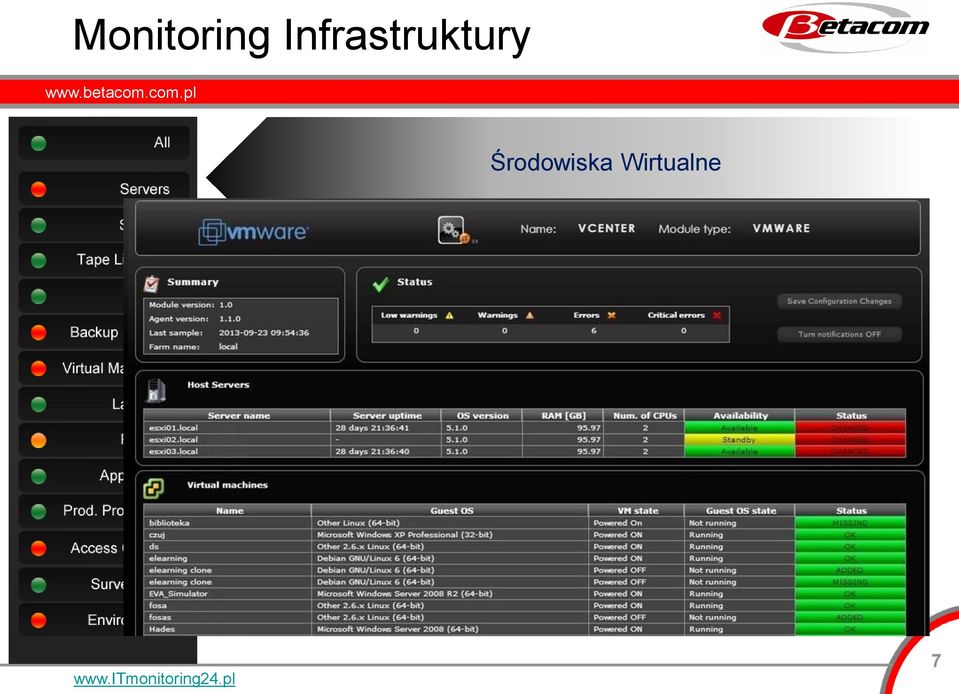
Task: Open the module settings gear icon
Action: click(453, 230)
